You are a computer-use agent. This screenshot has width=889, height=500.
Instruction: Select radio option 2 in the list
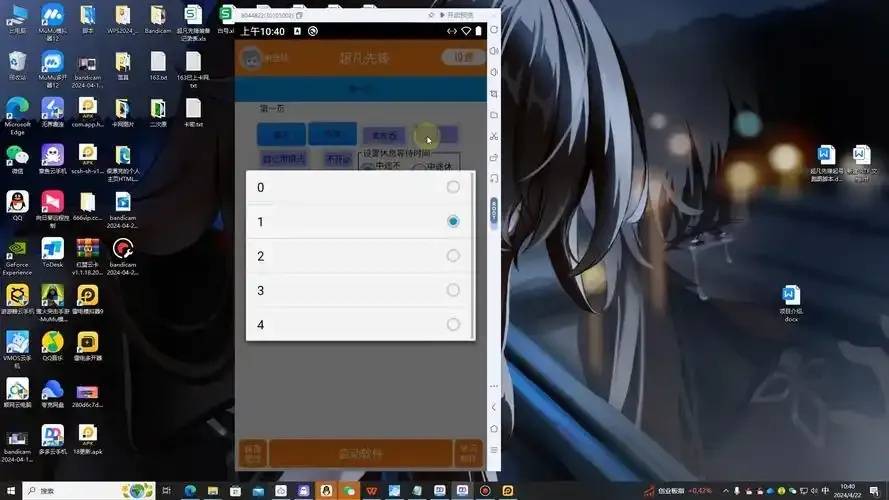(361, 256)
